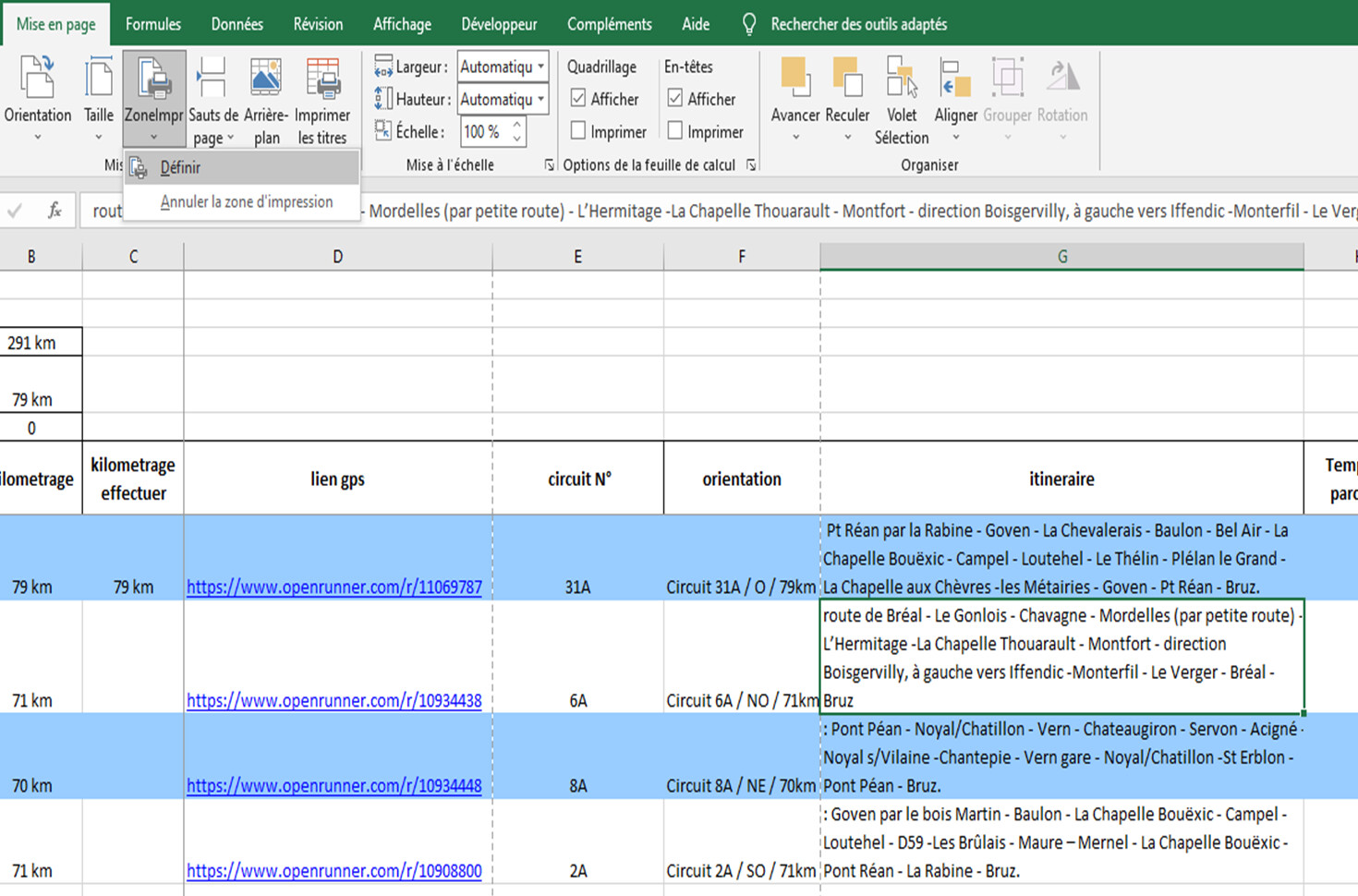Image resolution: width=1358 pixels, height=896 pixels.
Task: Open Options de la feuille dialog launcher
Action: (x=751, y=165)
